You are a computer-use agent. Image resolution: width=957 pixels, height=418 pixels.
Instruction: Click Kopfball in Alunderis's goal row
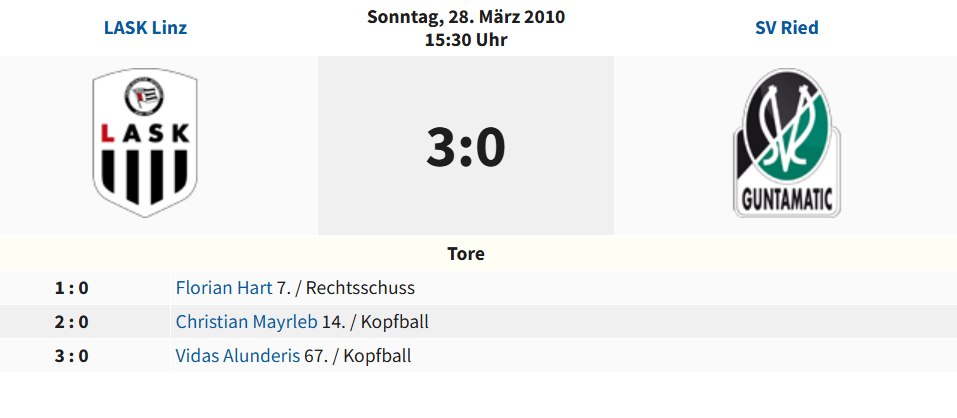pyautogui.click(x=377, y=356)
